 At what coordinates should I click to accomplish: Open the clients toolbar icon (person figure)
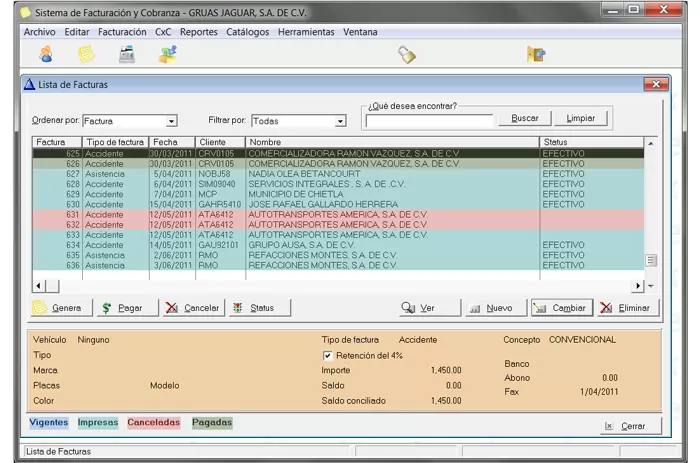(x=46, y=54)
